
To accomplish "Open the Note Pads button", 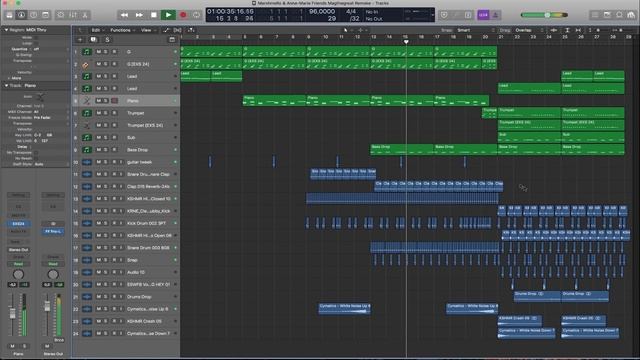I will click(607, 15).
